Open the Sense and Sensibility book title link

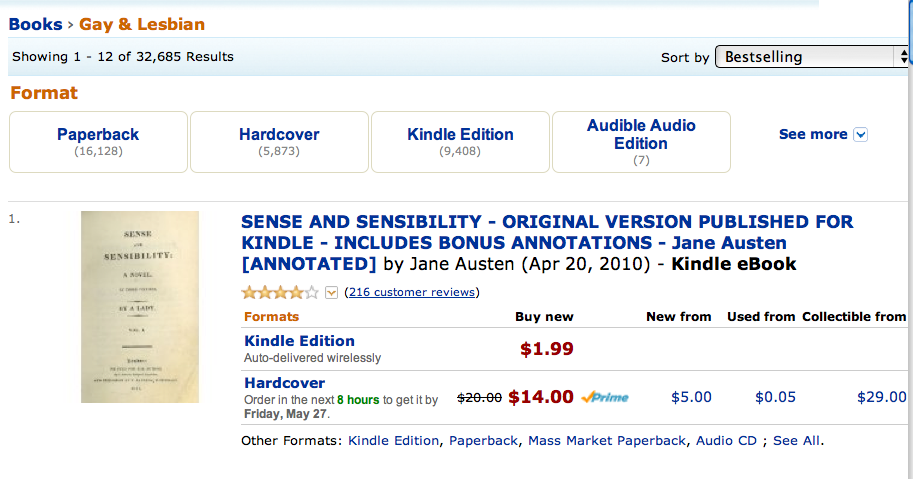coord(547,243)
